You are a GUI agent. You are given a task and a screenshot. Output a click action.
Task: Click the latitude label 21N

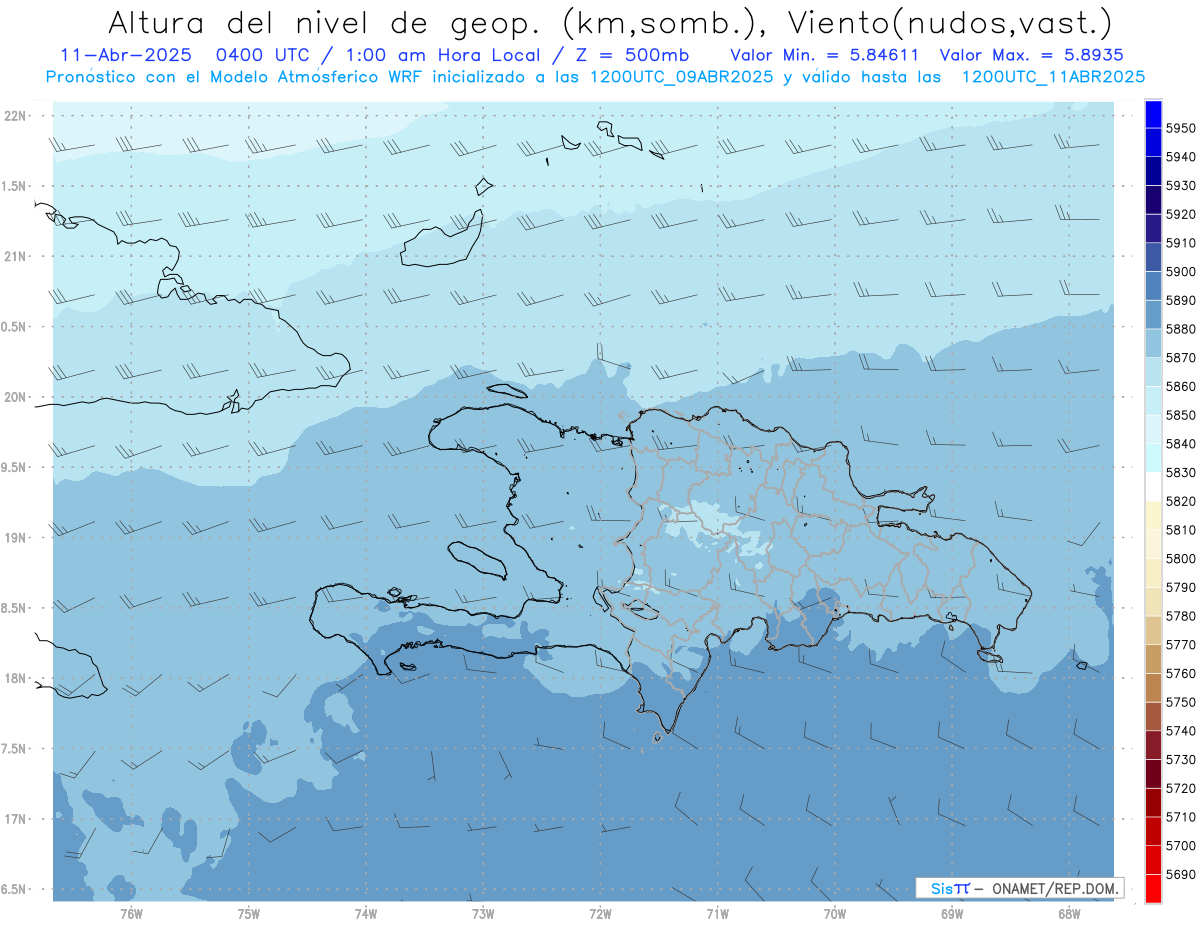pos(15,257)
